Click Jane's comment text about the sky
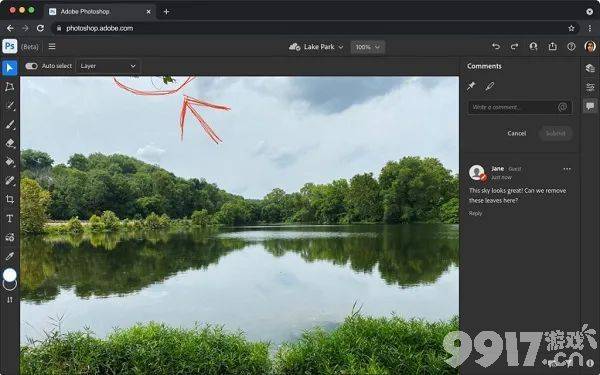600x375 pixels. click(517, 195)
